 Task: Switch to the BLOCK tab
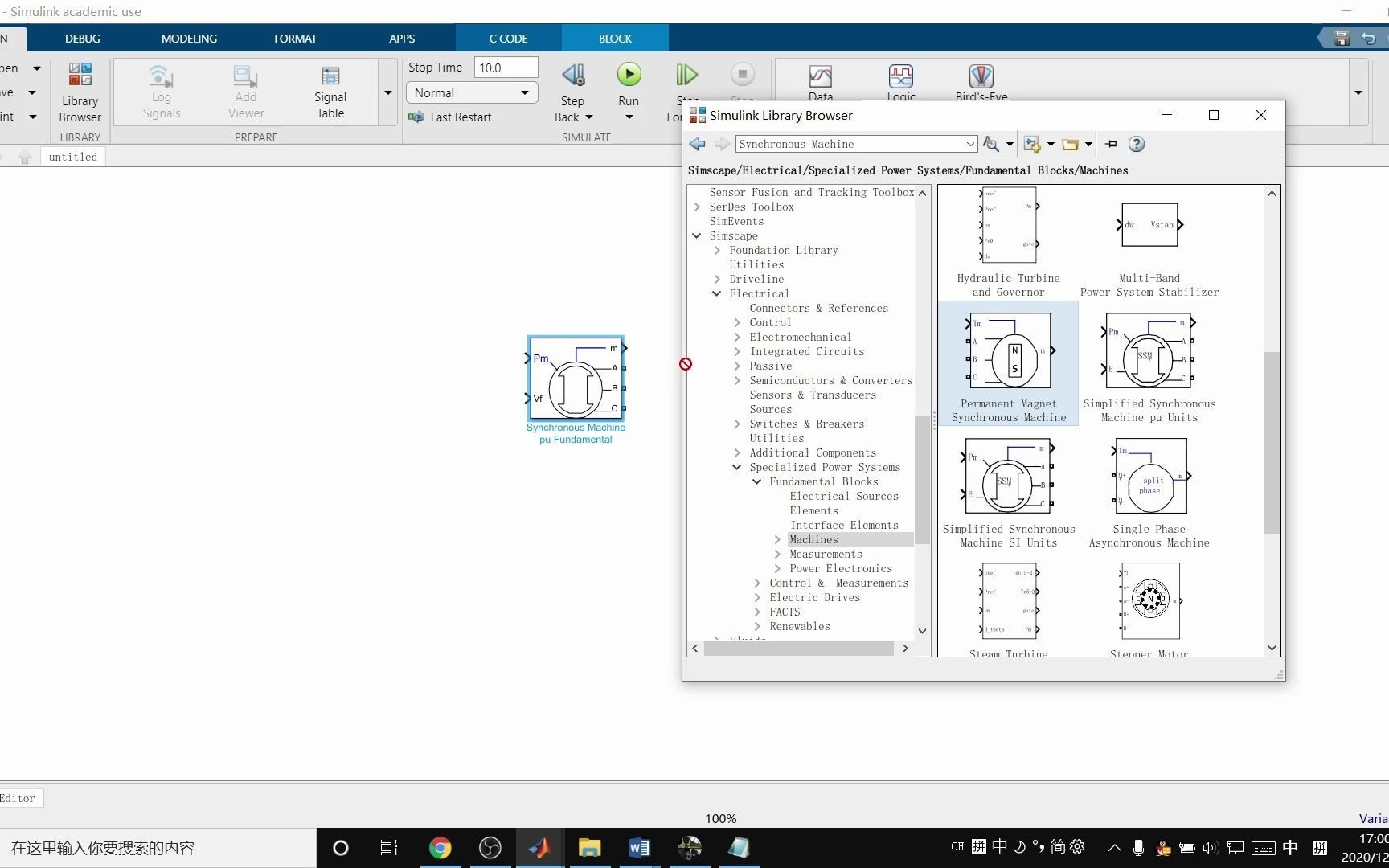tap(615, 38)
